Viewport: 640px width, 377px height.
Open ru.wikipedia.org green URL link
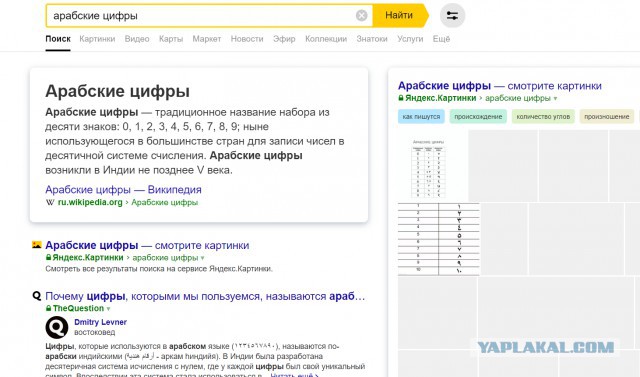[x=90, y=202]
